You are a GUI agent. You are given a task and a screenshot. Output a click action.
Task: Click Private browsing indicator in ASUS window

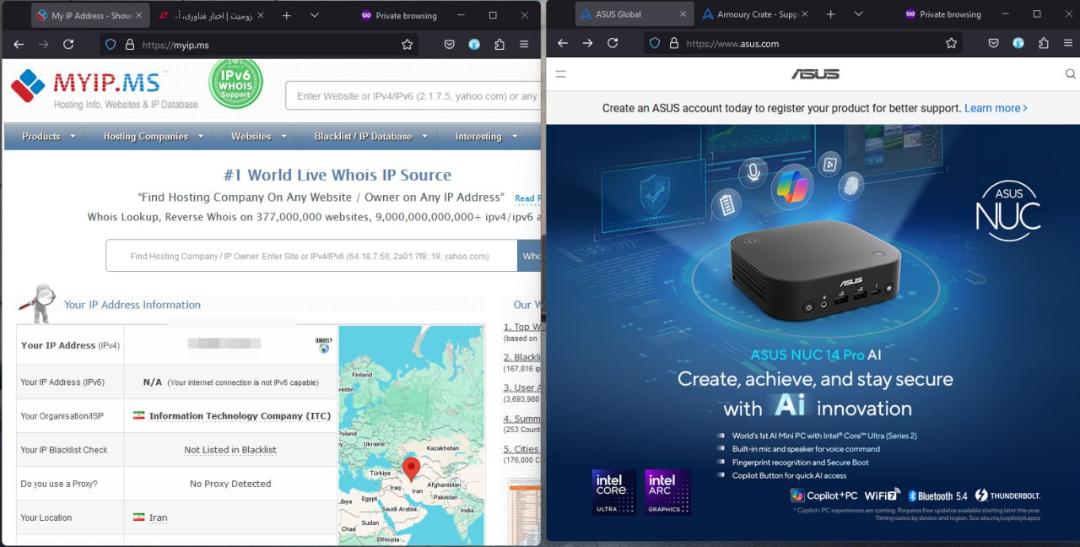[943, 14]
